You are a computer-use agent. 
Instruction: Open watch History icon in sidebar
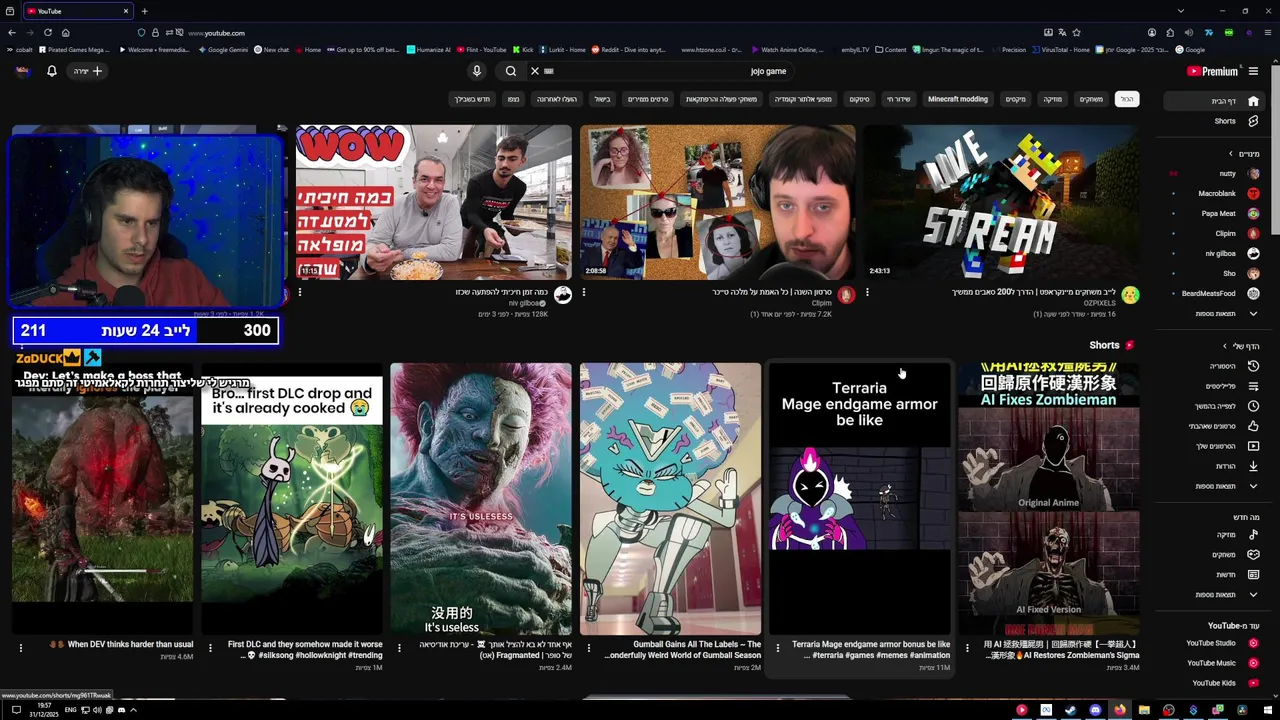1253,366
